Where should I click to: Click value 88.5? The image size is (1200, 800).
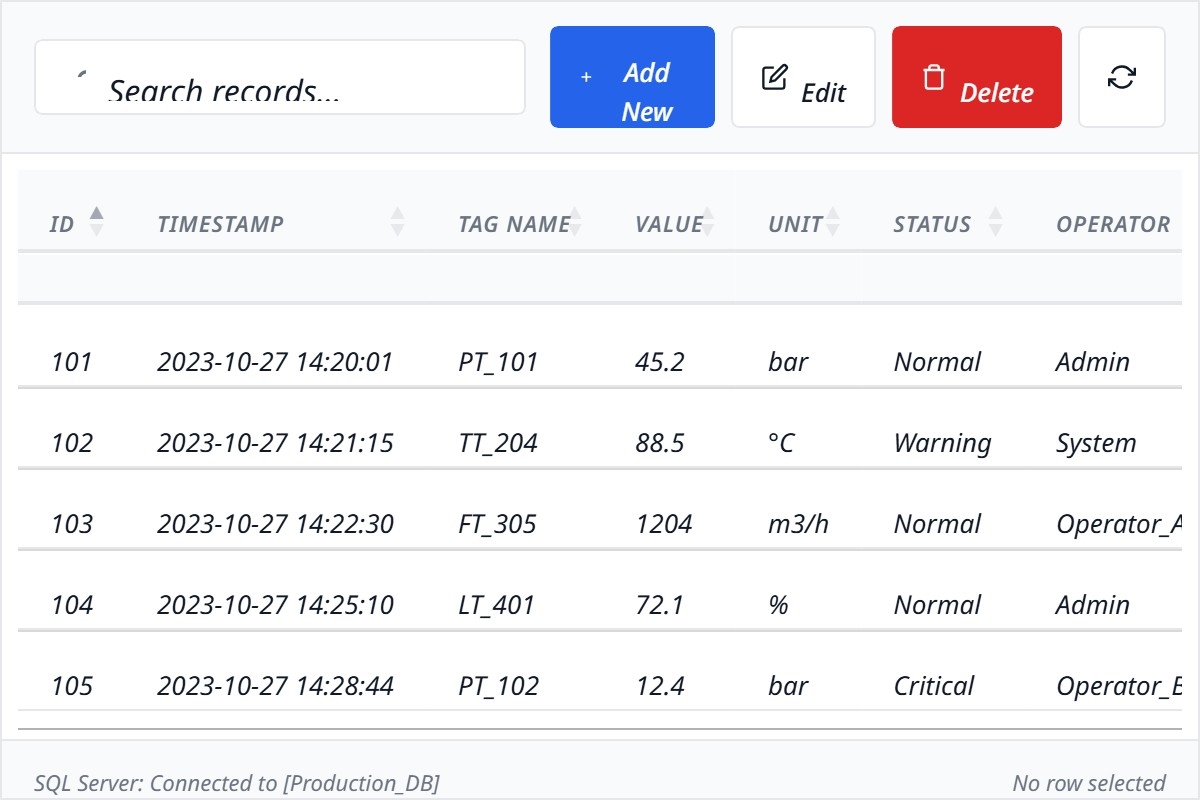click(x=660, y=443)
